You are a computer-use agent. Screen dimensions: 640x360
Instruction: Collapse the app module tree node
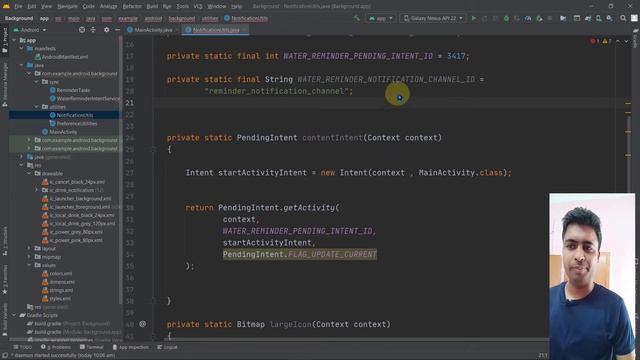(x=14, y=40)
